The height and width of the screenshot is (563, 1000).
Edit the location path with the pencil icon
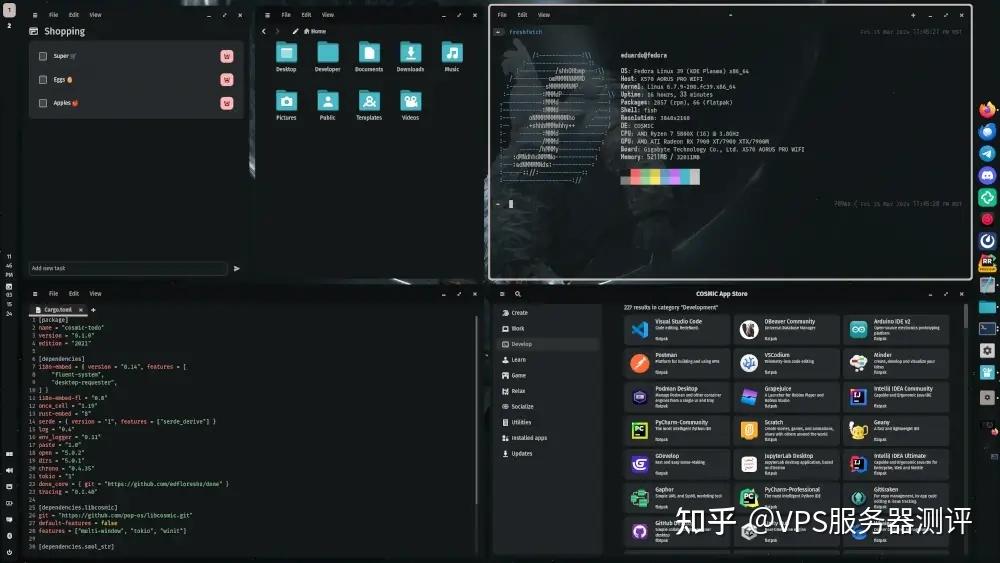(295, 31)
